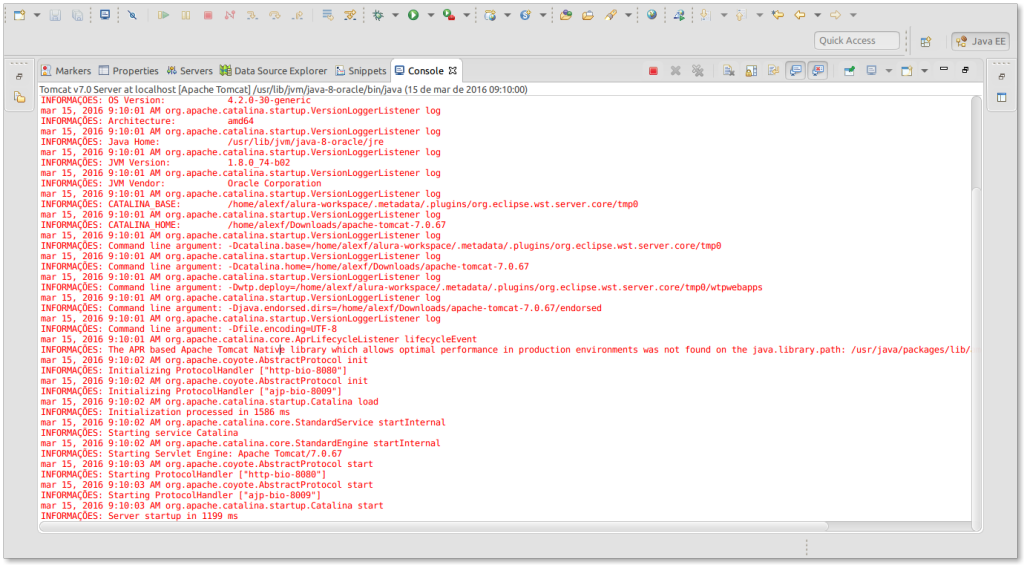Open the Back history dropdown arrow
The height and width of the screenshot is (565, 1024).
(817, 14)
